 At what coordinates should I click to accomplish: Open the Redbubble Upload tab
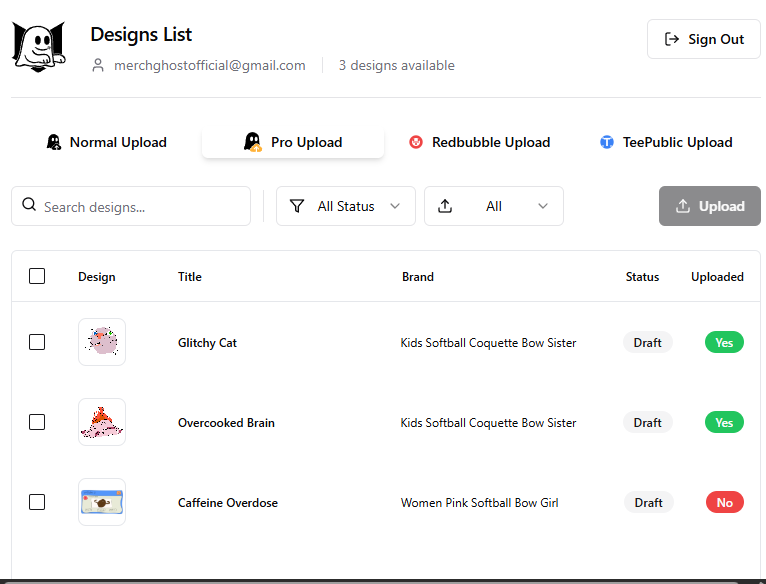tap(480, 142)
